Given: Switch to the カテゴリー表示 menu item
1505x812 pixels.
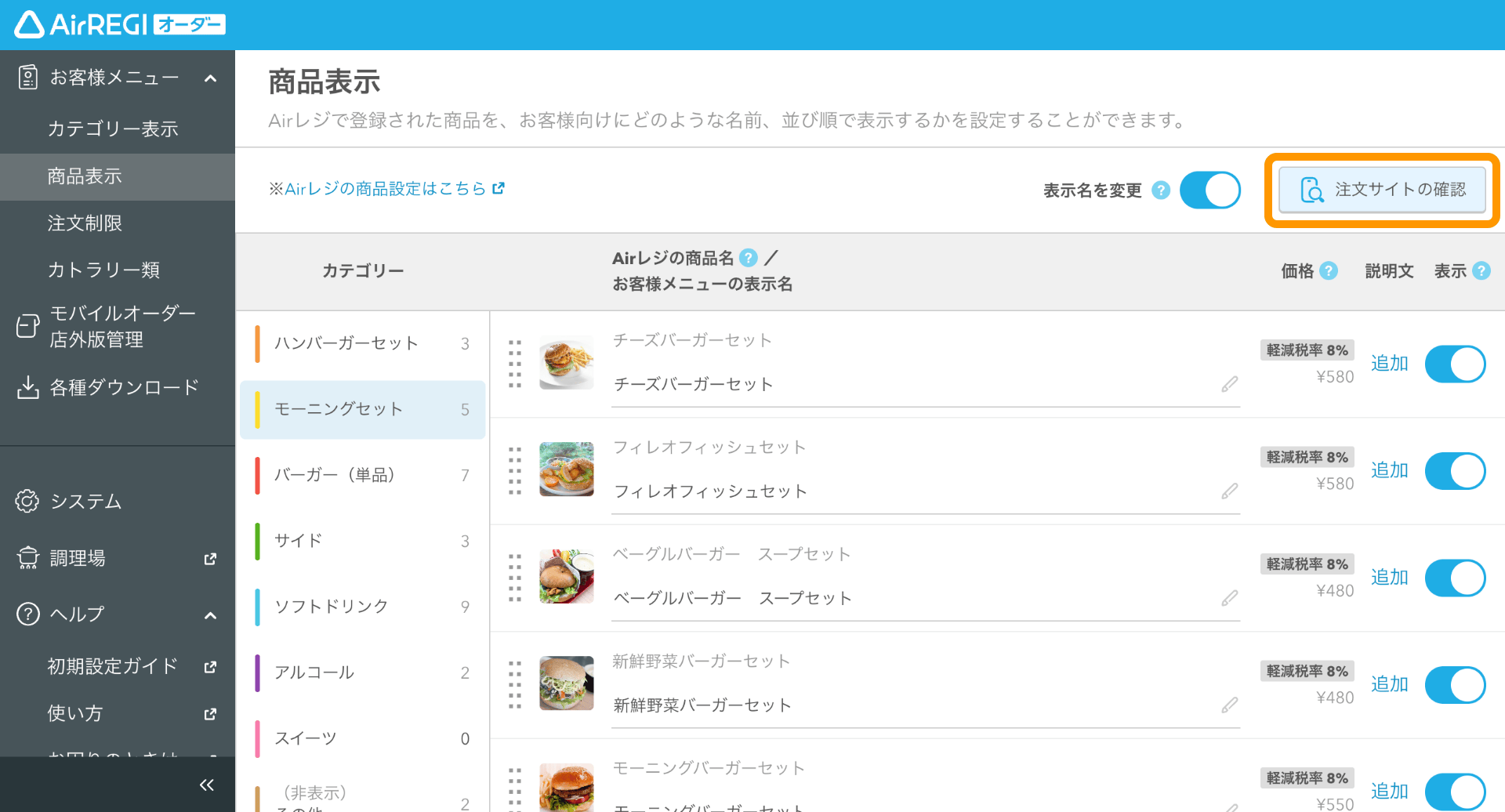Looking at the screenshot, I should click(114, 128).
